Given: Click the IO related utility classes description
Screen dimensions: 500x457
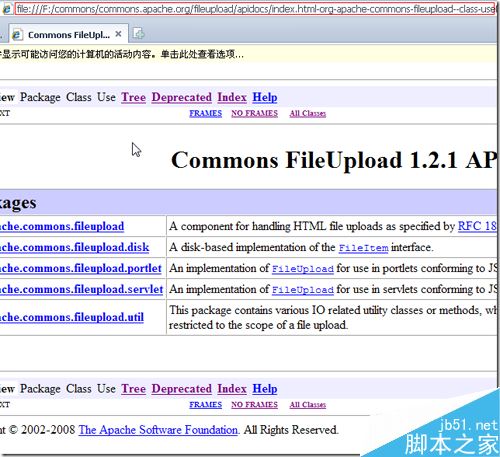Looking at the screenshot, I should tap(332, 318).
